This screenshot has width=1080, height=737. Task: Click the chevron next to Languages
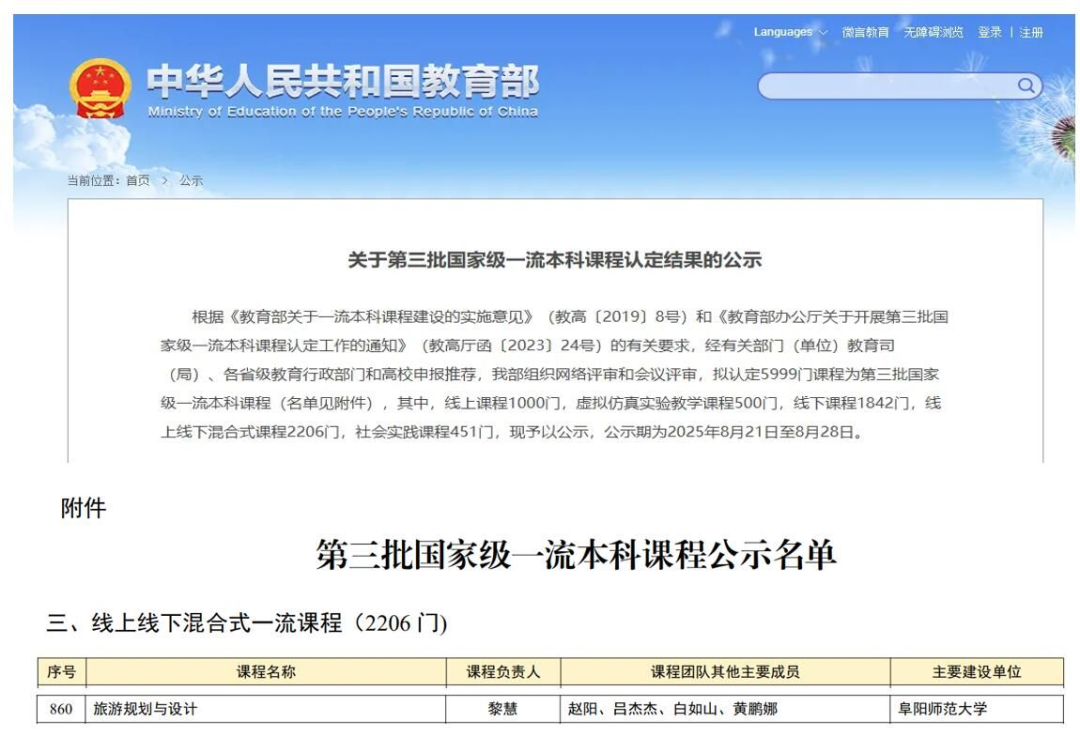click(x=823, y=33)
